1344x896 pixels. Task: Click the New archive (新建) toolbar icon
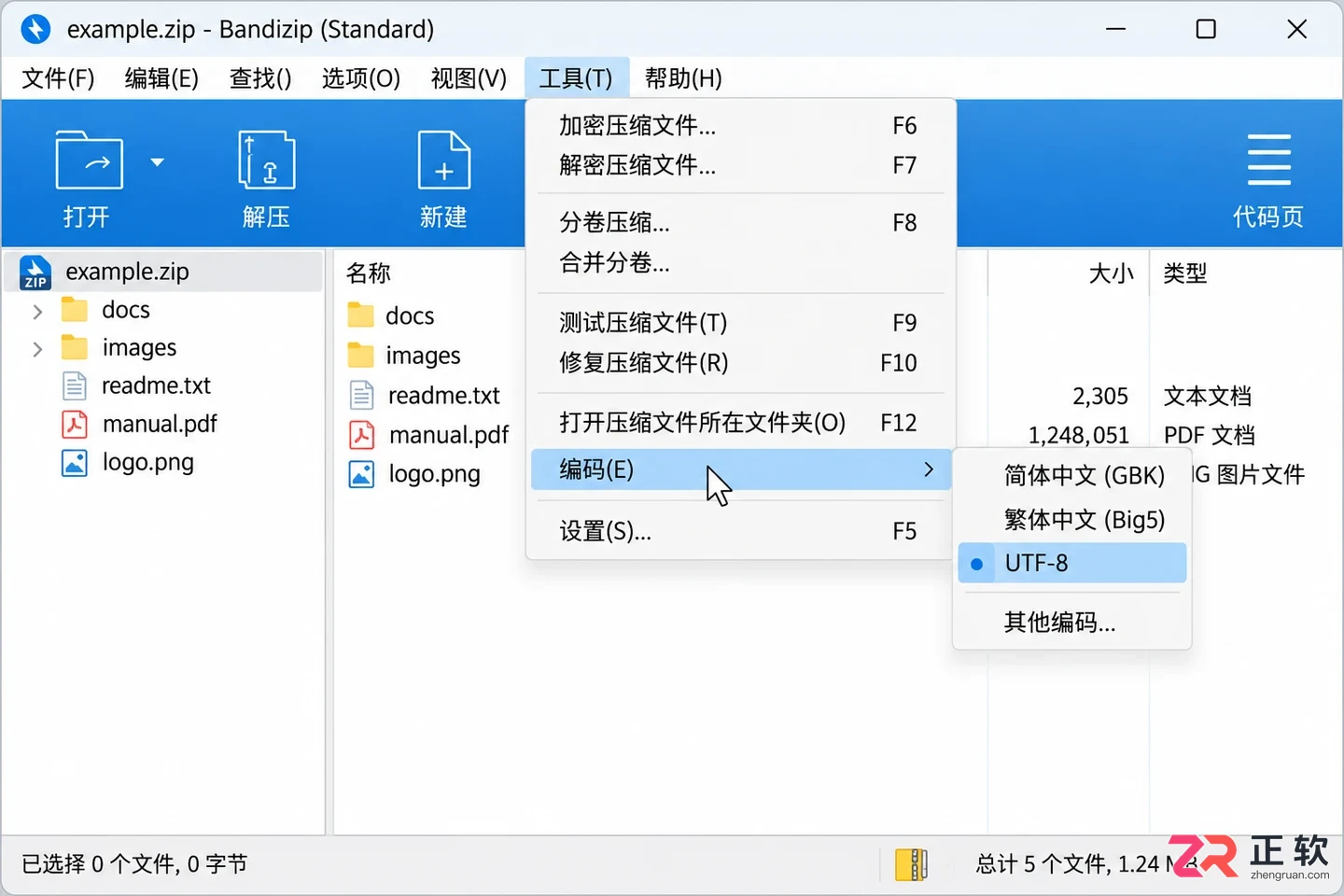pyautogui.click(x=444, y=161)
